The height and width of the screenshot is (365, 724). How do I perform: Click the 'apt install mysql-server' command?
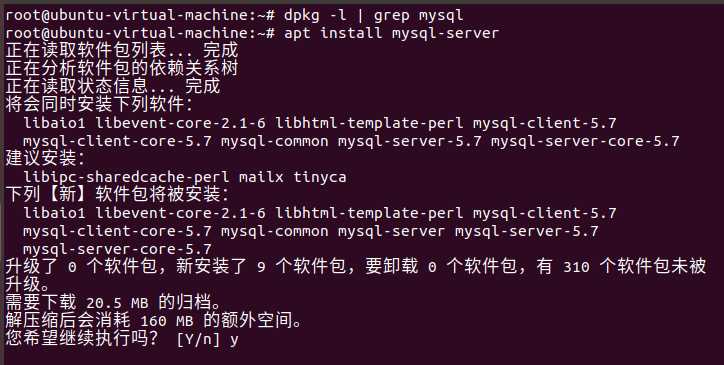click(x=392, y=33)
